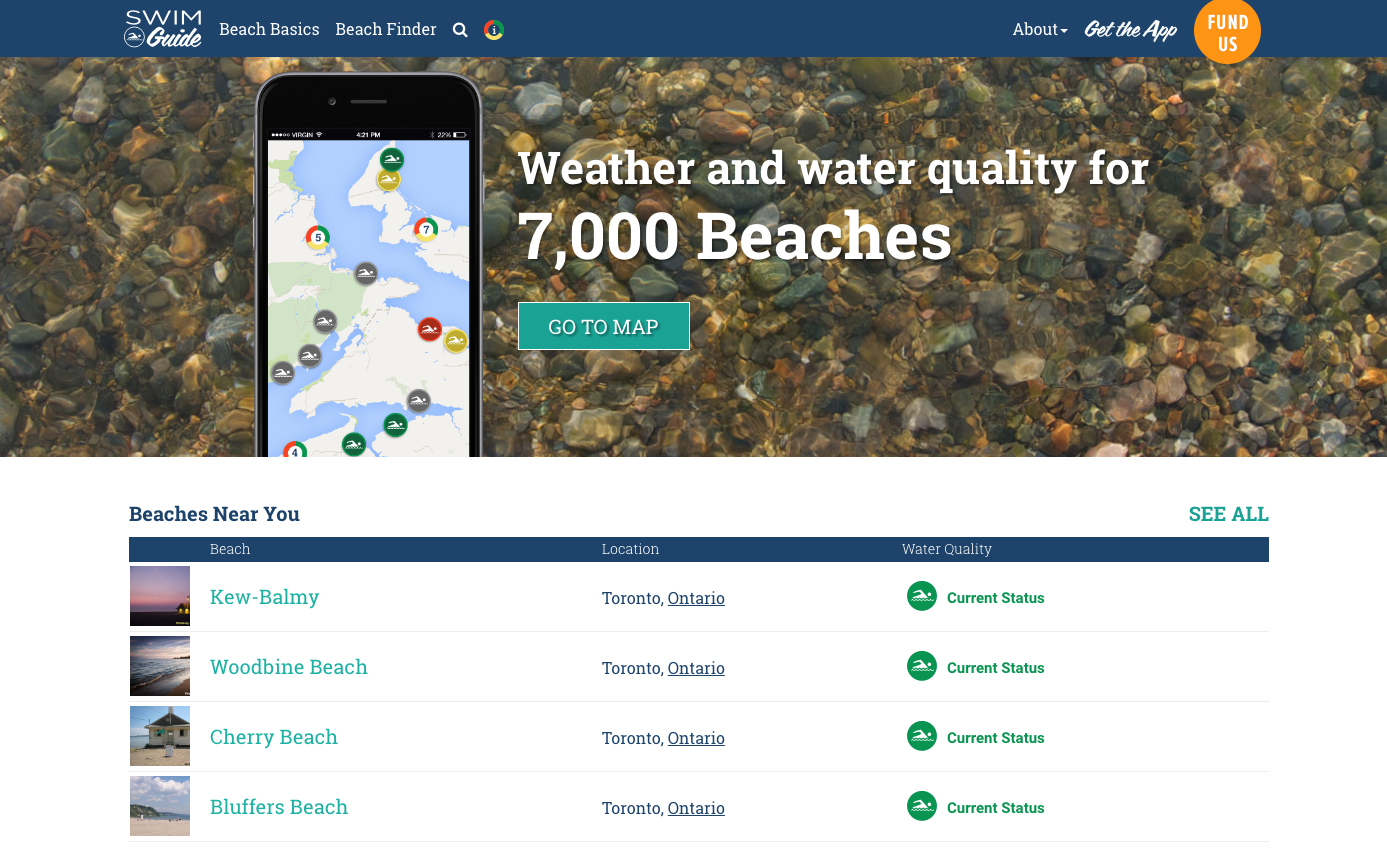Open the Woodbine Beach page
Screen dimensions: 1387x867
click(288, 667)
